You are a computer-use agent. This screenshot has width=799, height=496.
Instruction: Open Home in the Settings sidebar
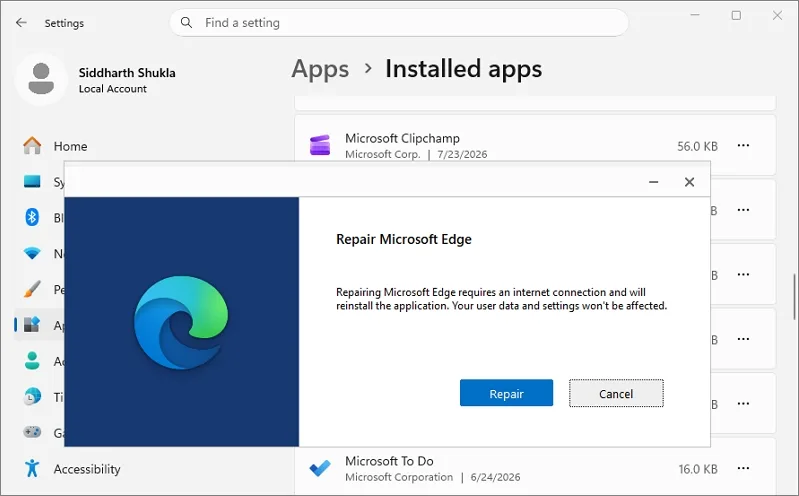click(x=70, y=146)
